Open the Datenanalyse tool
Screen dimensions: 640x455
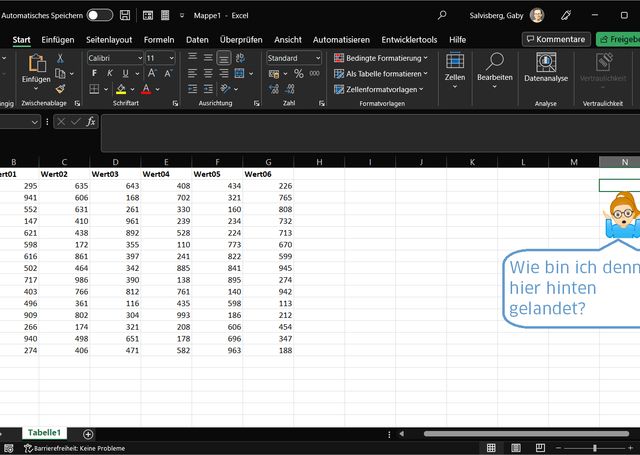[546, 66]
